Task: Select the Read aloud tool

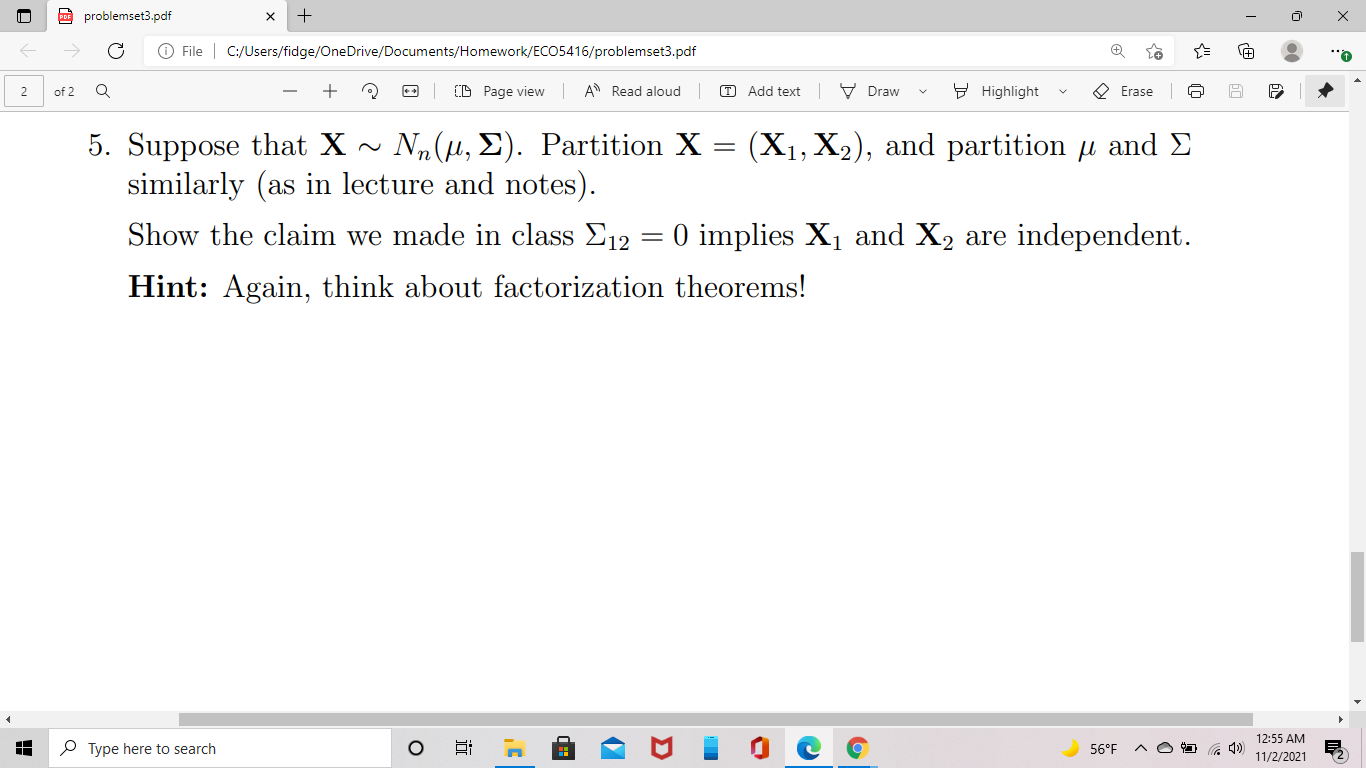Action: (x=632, y=91)
